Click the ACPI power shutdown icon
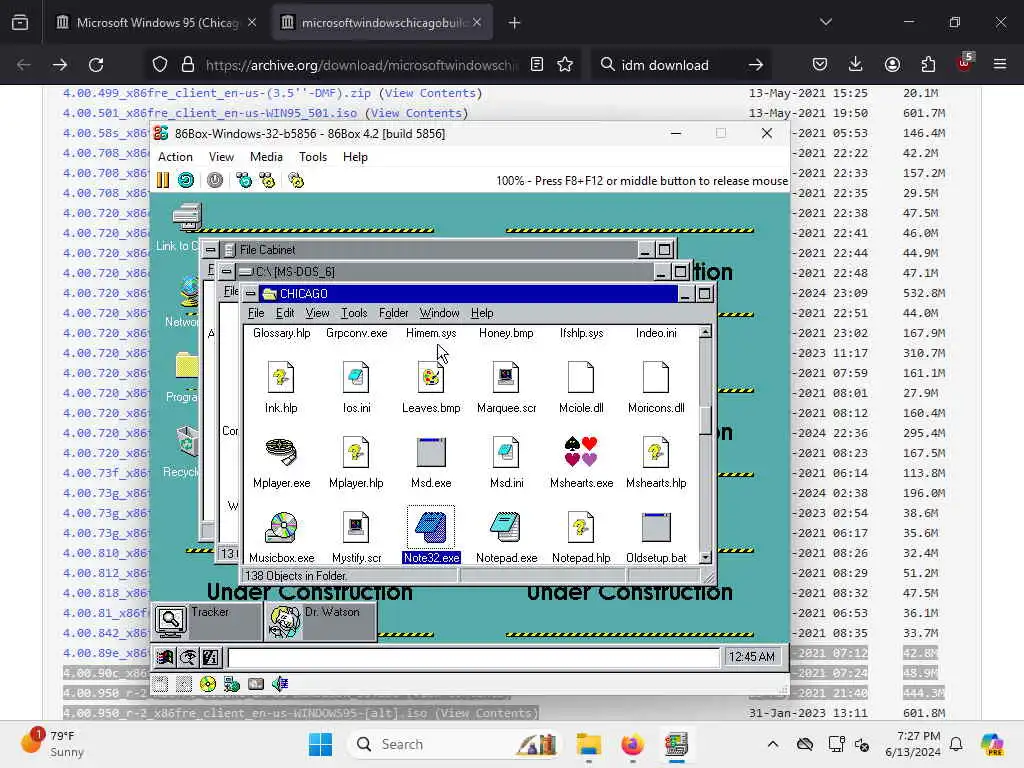The width and height of the screenshot is (1024, 768). [x=215, y=180]
